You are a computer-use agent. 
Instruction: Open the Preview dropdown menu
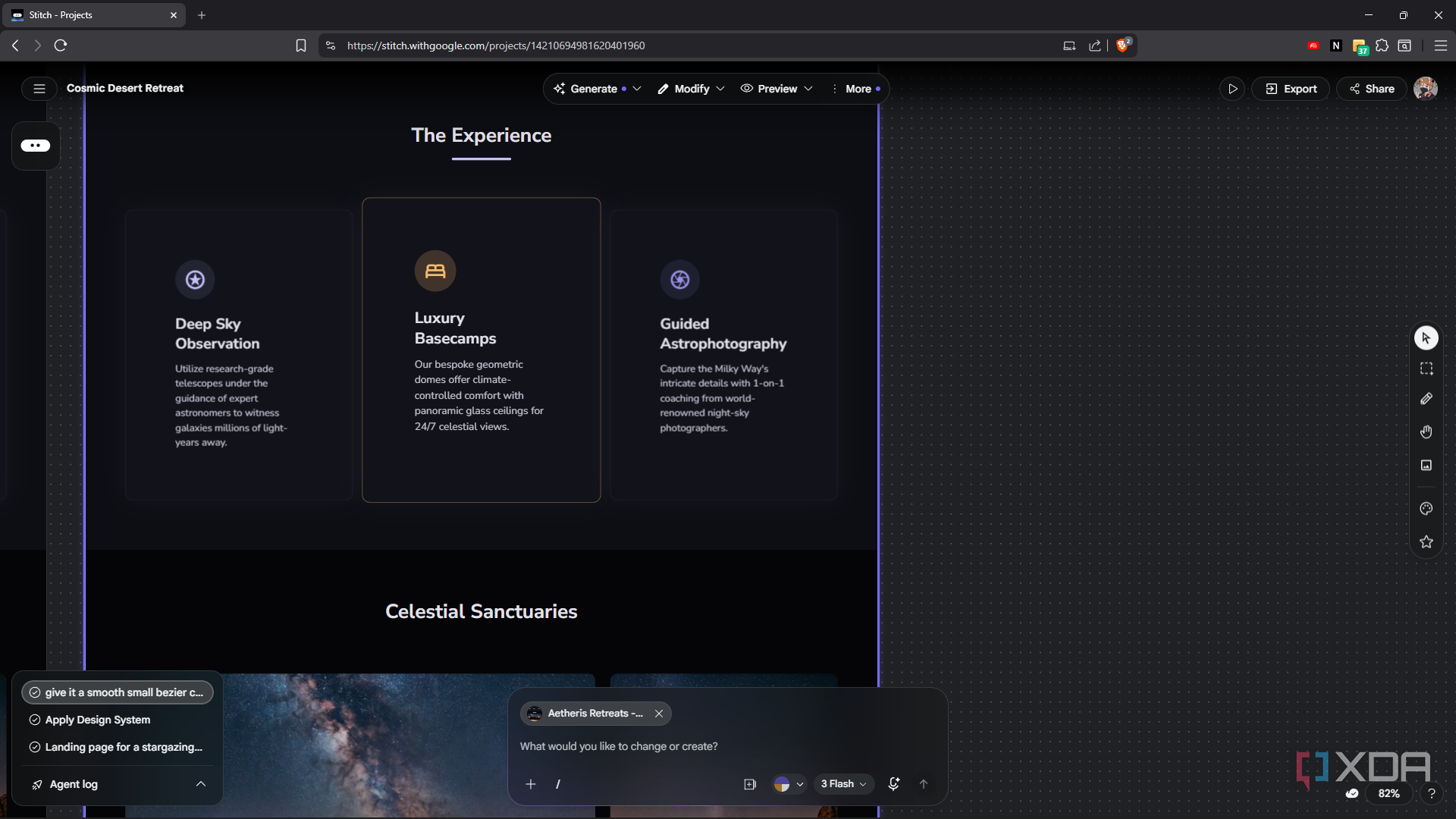pos(777,89)
